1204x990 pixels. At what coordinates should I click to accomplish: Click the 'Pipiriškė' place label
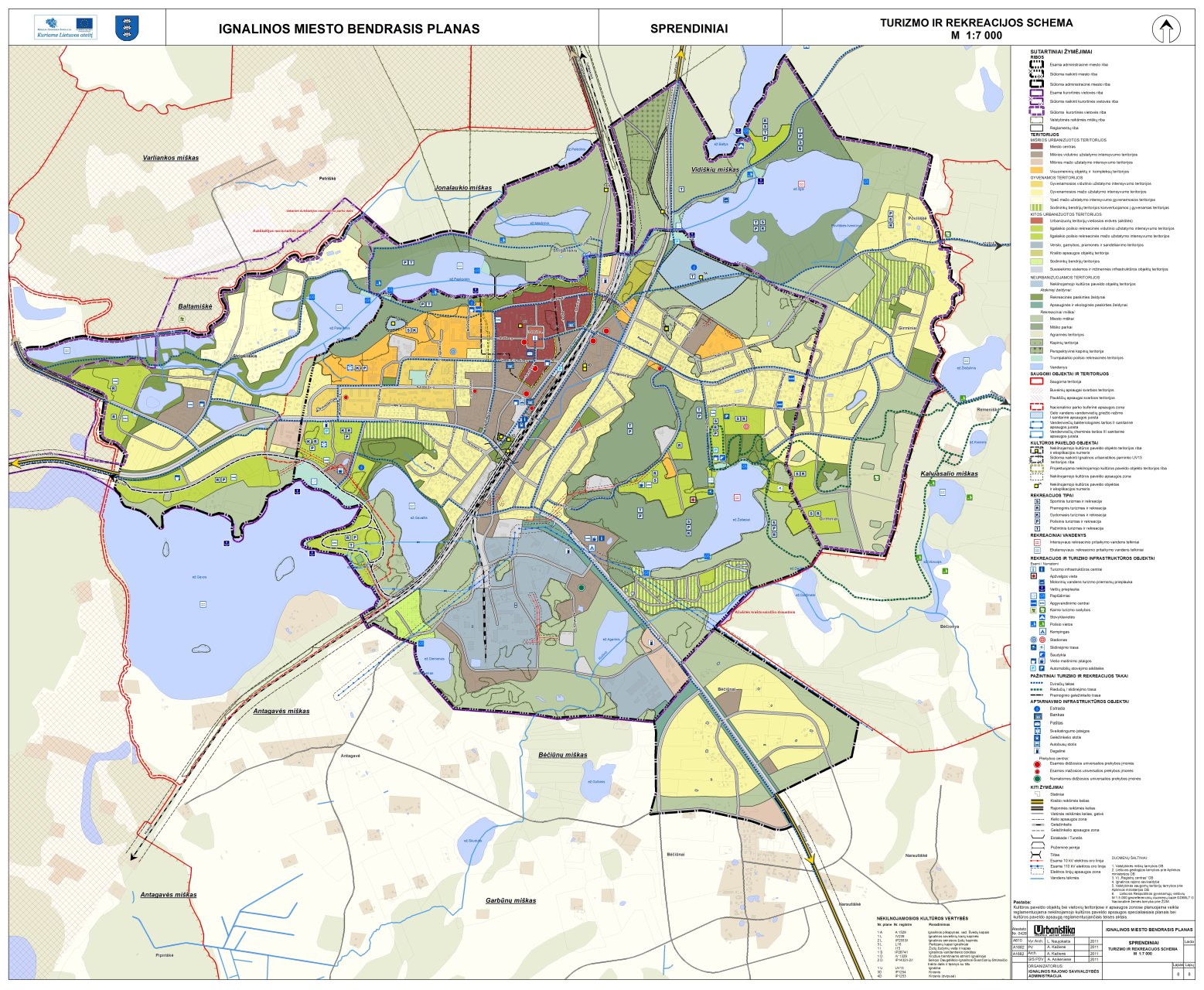click(165, 955)
